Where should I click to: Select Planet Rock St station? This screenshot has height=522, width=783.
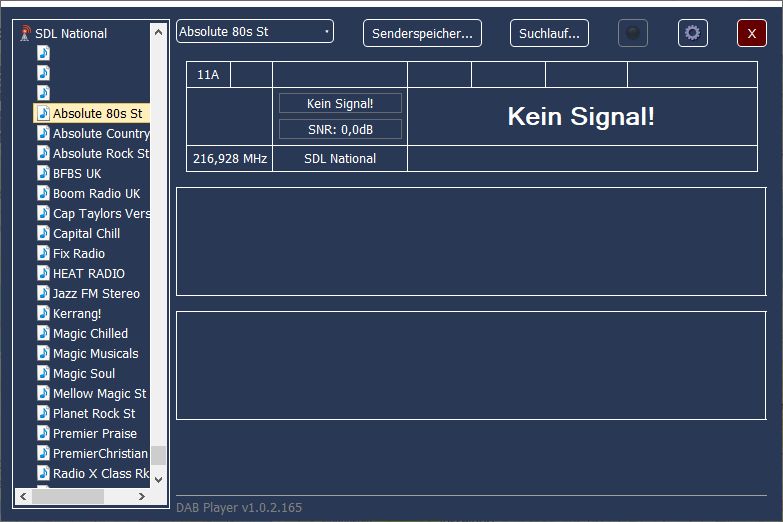(x=93, y=413)
